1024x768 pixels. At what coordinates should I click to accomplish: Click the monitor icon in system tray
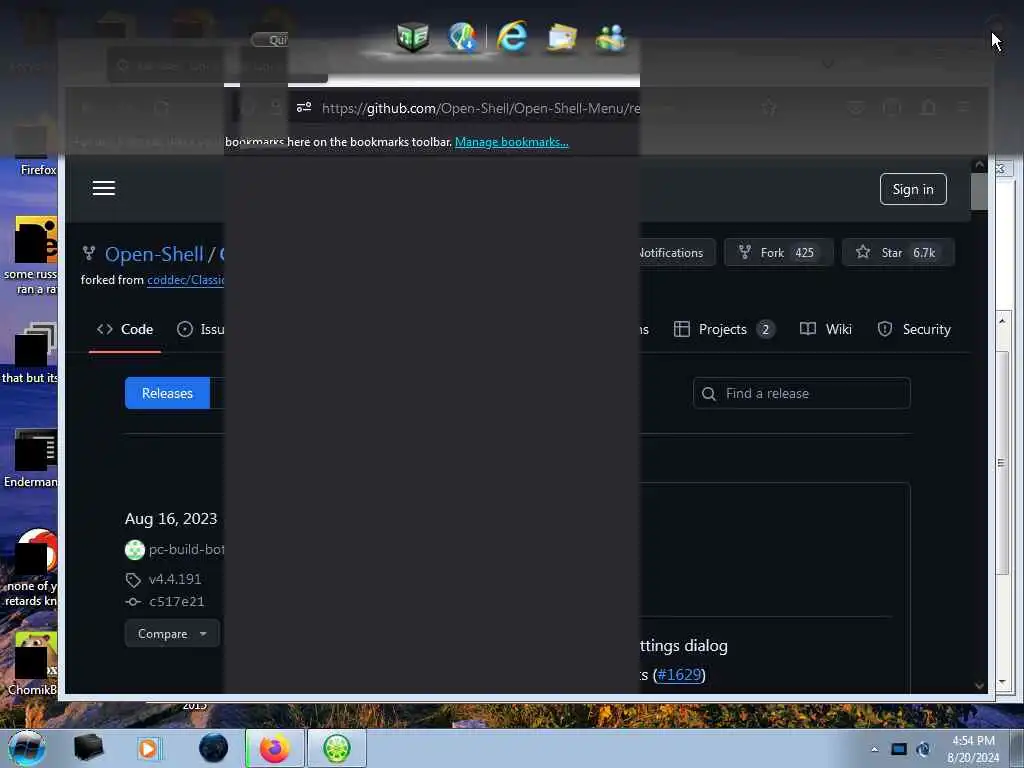pyautogui.click(x=899, y=749)
